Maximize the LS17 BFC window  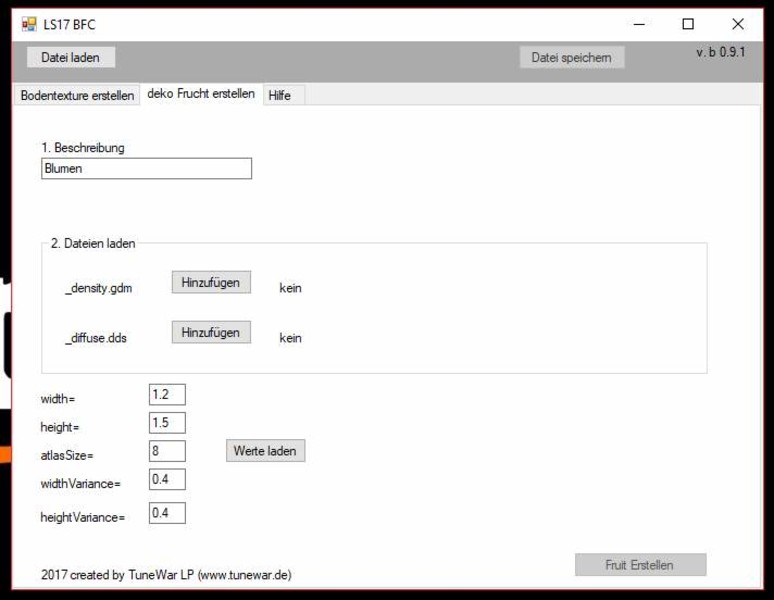tap(688, 24)
